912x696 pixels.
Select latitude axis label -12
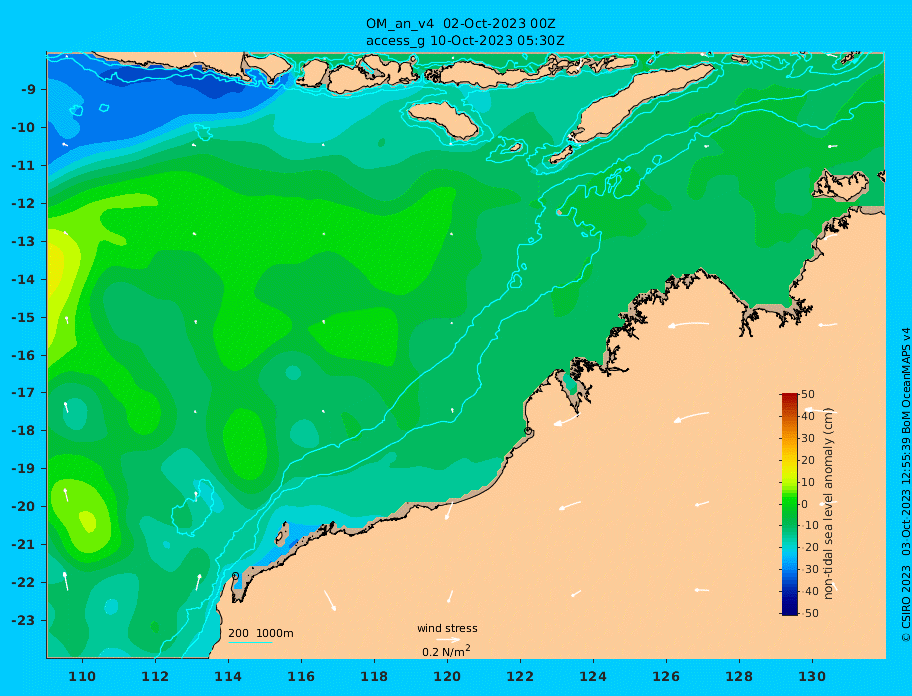pos(23,204)
